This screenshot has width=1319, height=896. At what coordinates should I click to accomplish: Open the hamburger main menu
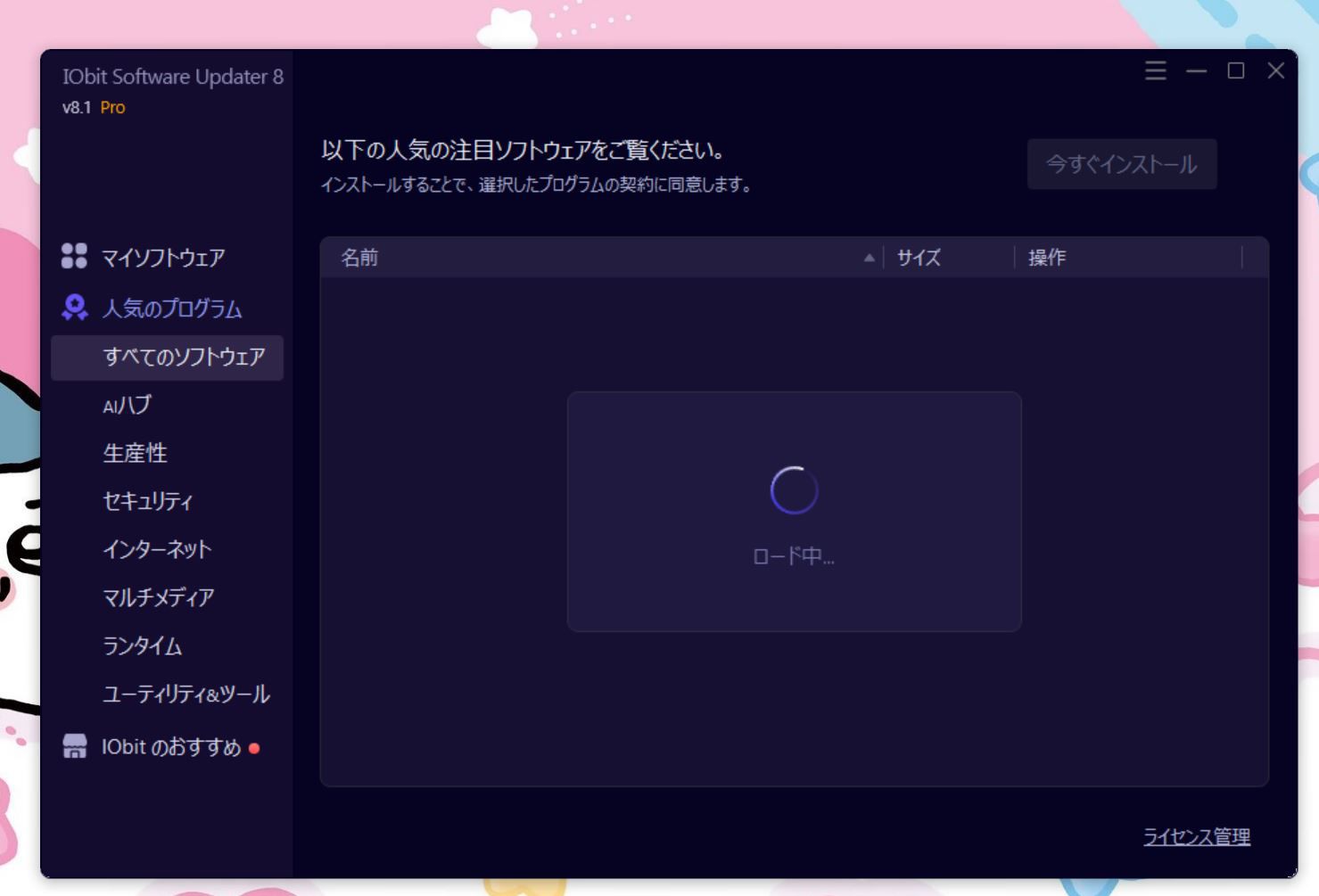point(1154,71)
